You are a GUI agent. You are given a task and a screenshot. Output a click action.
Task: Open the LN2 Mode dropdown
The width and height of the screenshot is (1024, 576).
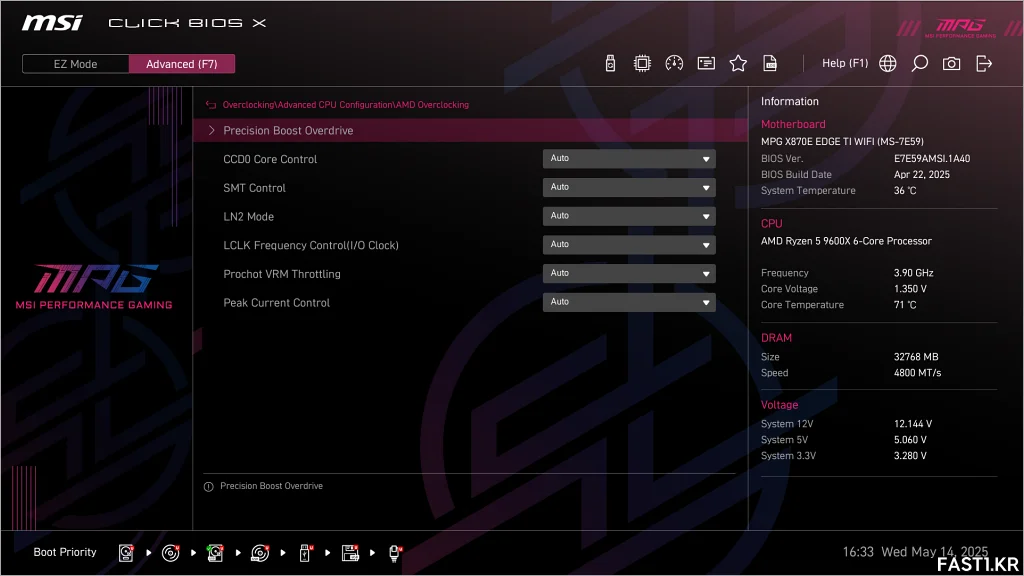(629, 216)
